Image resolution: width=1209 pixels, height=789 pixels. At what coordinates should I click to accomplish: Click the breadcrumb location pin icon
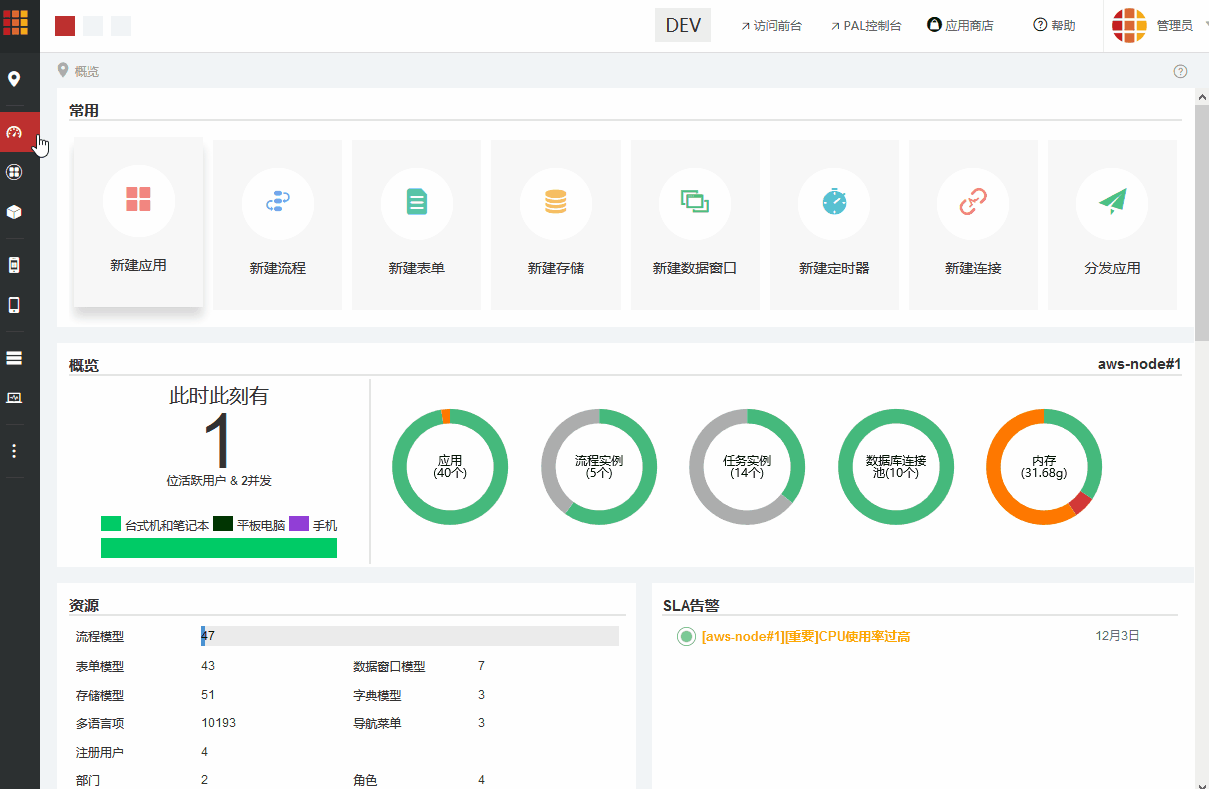point(63,70)
